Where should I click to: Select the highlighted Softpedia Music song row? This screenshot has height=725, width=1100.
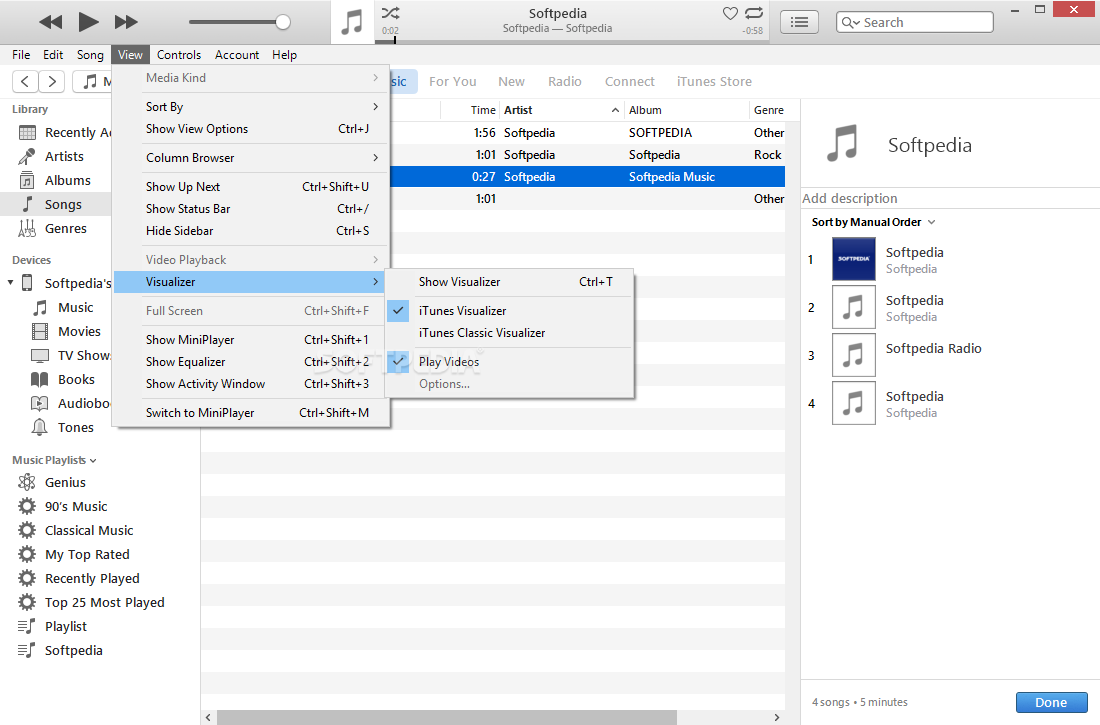(x=587, y=177)
